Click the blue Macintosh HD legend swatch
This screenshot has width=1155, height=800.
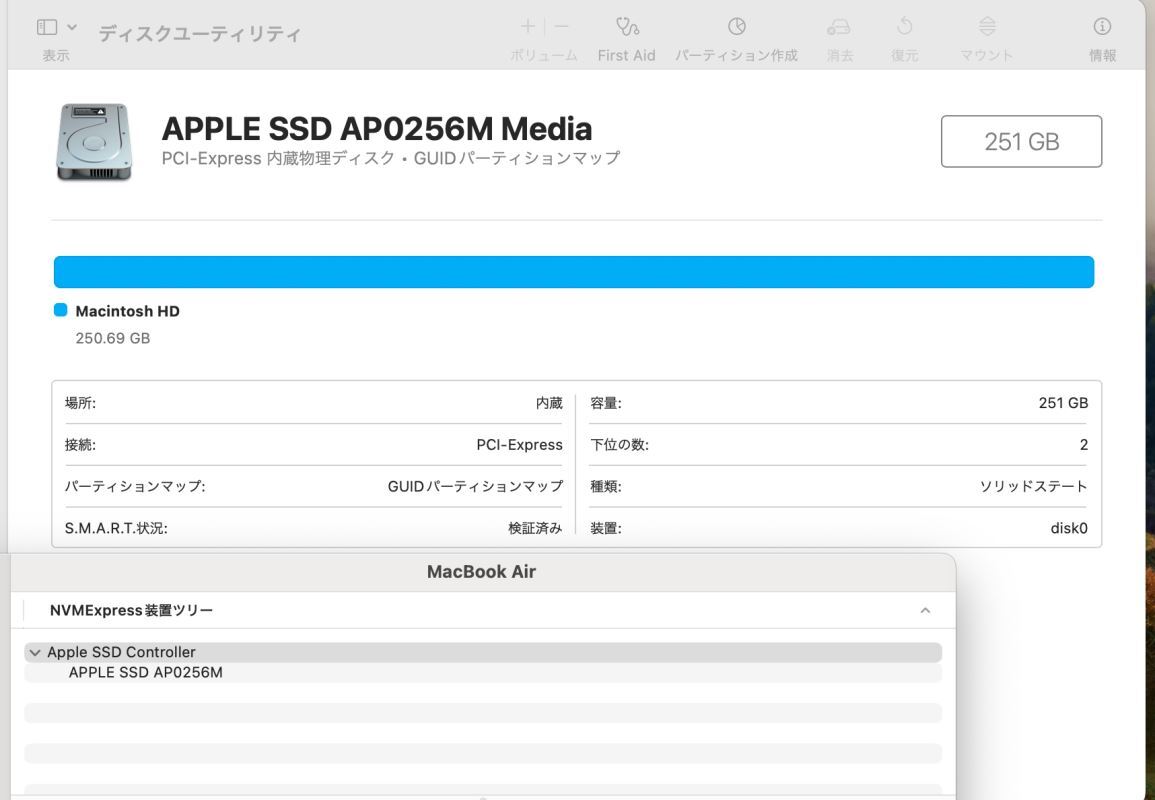click(x=60, y=311)
